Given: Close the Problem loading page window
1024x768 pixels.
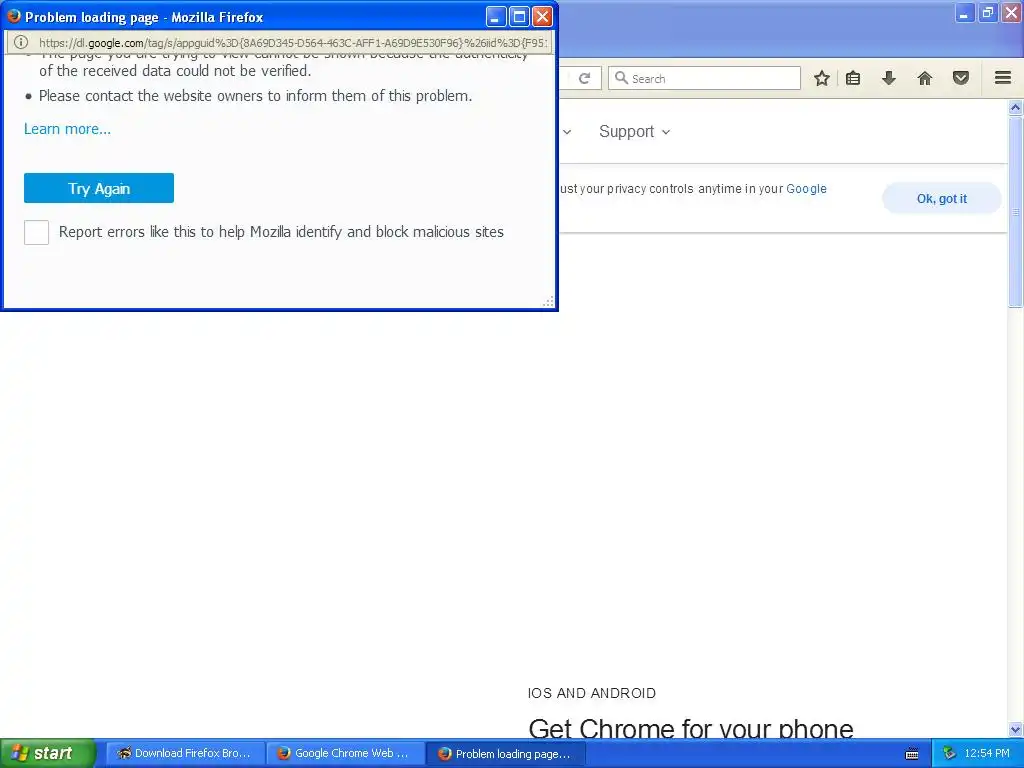Looking at the screenshot, I should [543, 16].
